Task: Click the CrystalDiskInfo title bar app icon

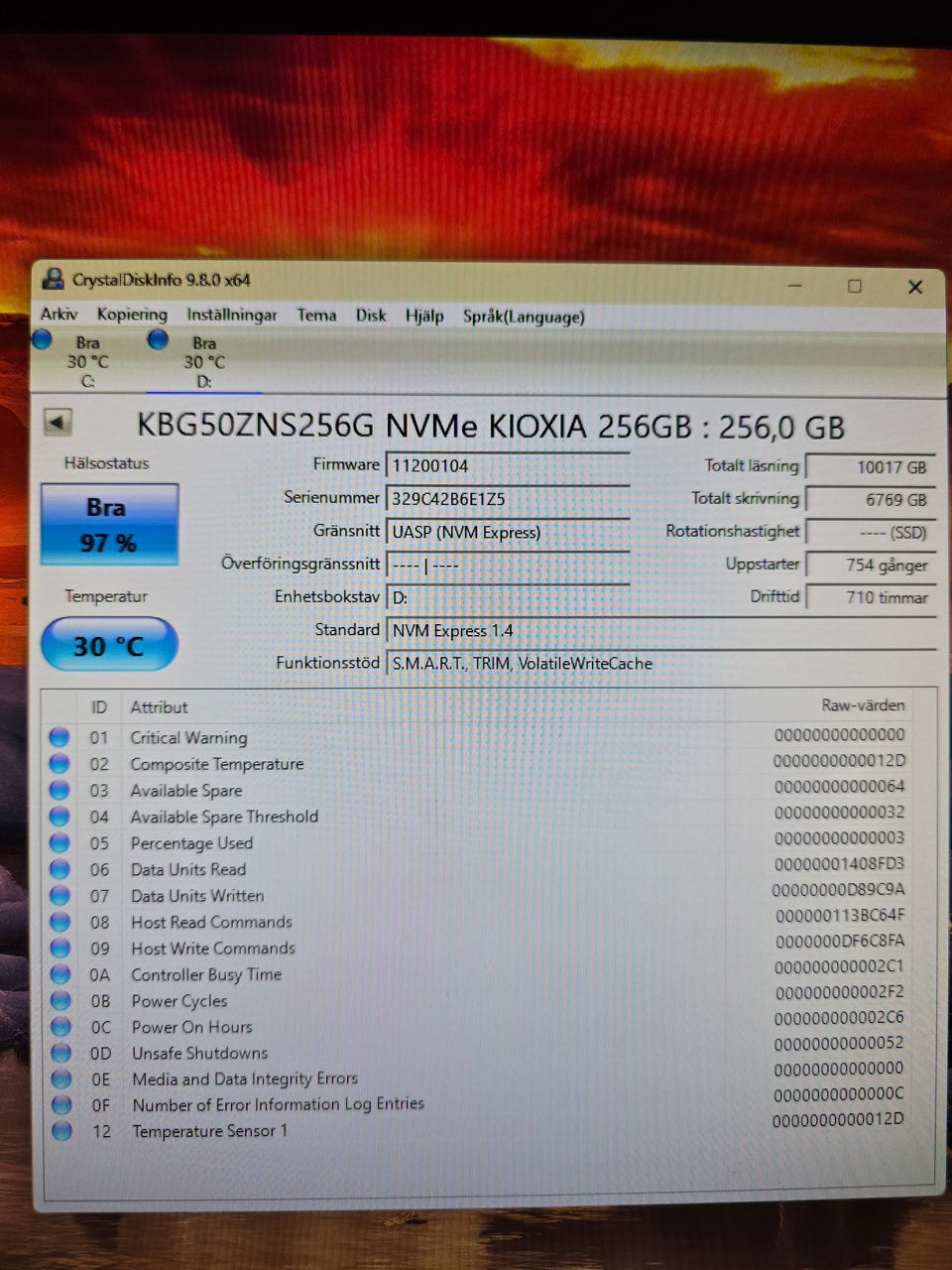Action: (x=53, y=280)
